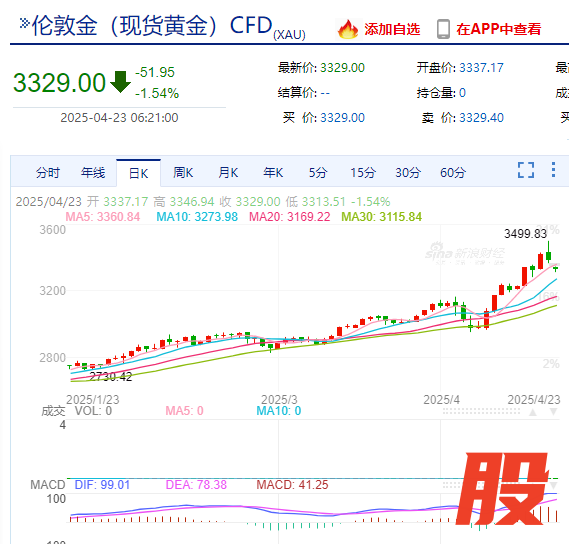This screenshot has width=569, height=544.
Task: Click the 买价 value 3329.00
Action: pos(342,118)
